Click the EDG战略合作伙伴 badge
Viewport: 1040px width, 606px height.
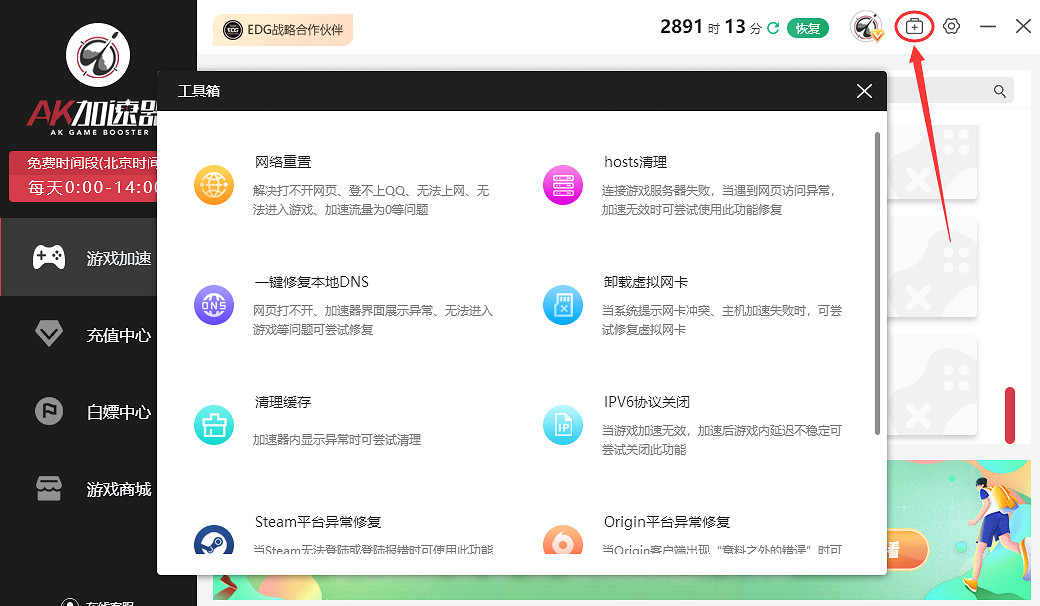(x=283, y=30)
